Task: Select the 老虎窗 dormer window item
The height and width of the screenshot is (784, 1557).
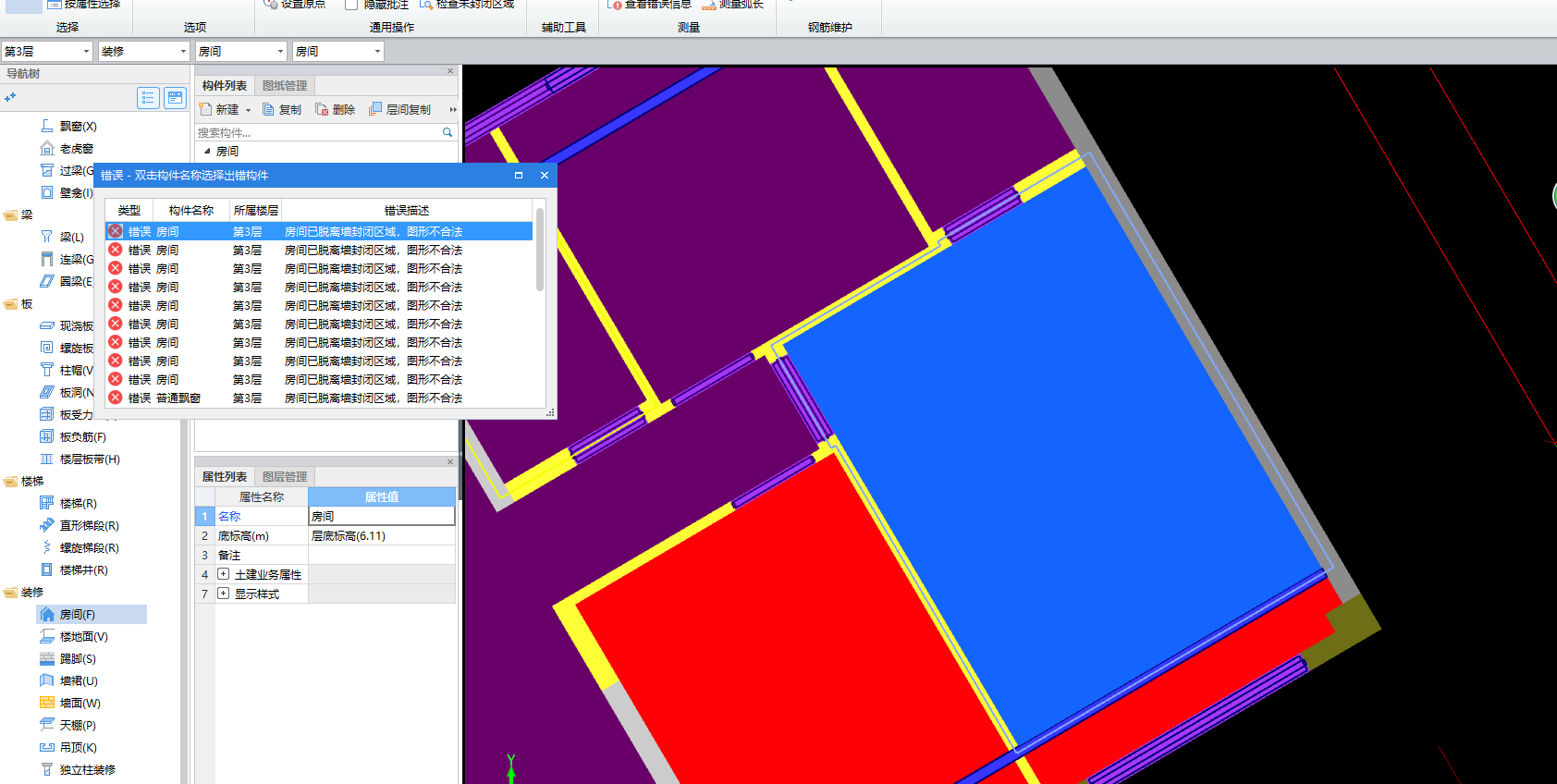Action: (67, 148)
